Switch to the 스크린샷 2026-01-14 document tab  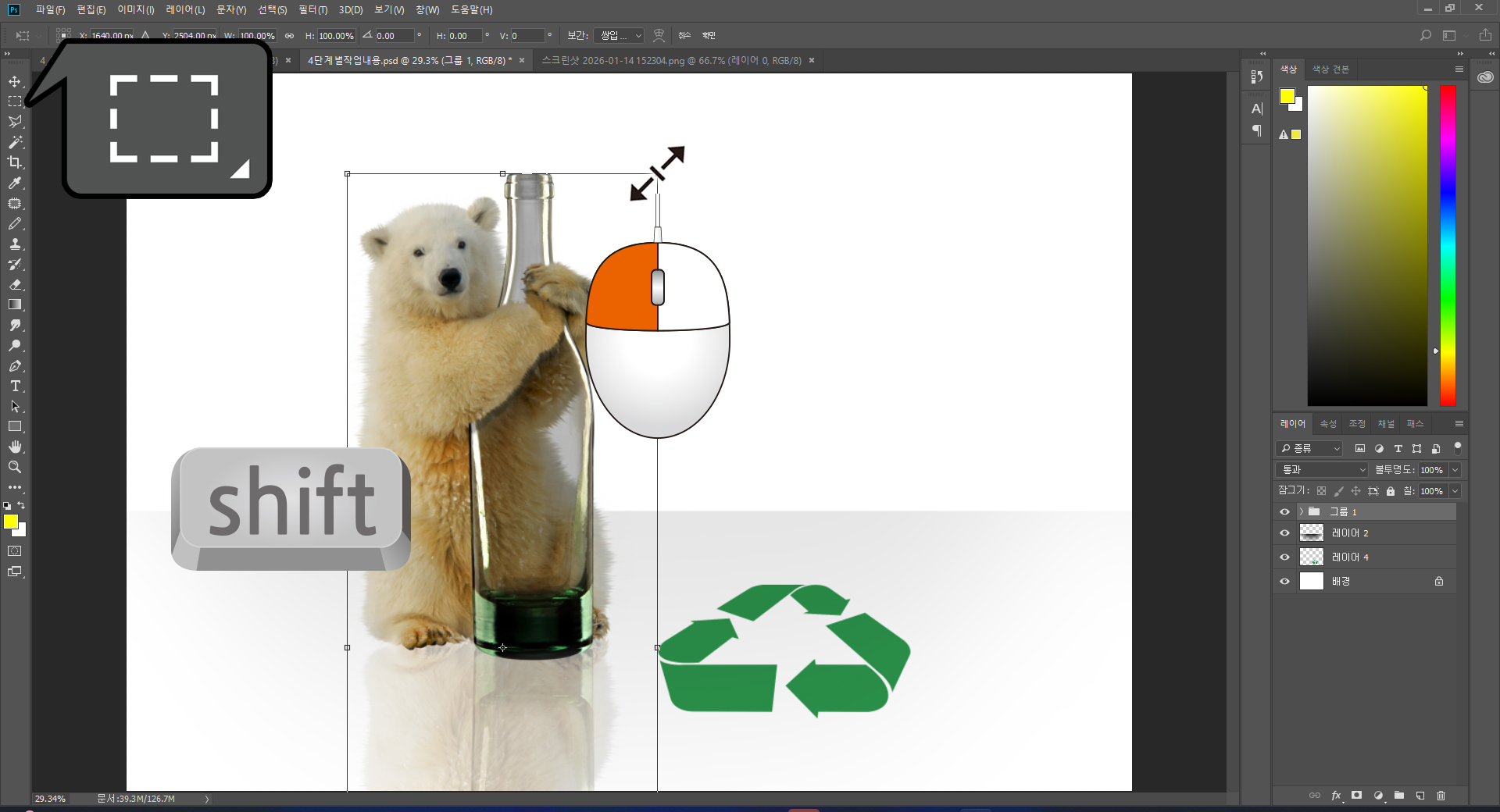tap(671, 60)
